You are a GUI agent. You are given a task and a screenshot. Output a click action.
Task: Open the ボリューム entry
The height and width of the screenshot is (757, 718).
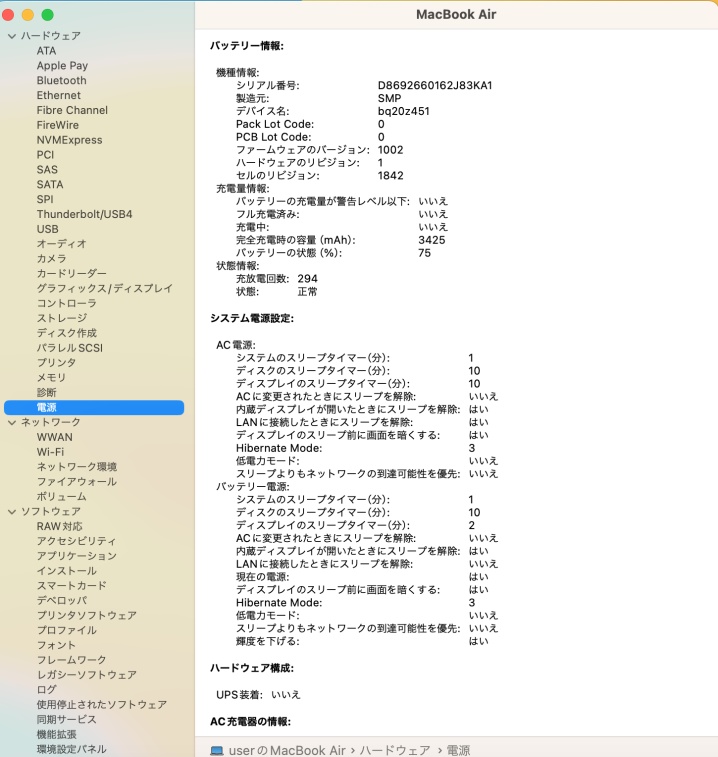[61, 497]
